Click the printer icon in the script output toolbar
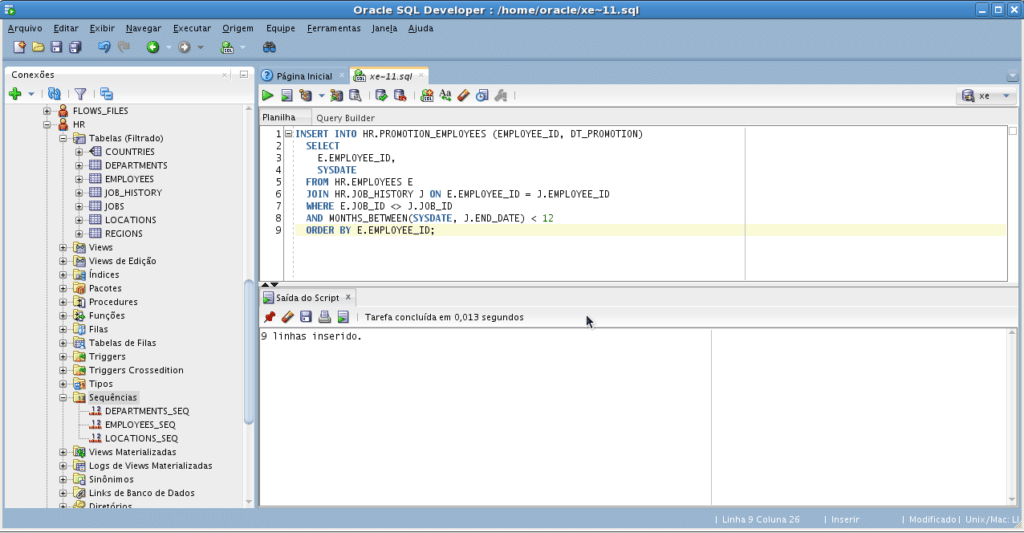Screen dimensions: 1024x533 pos(324,317)
